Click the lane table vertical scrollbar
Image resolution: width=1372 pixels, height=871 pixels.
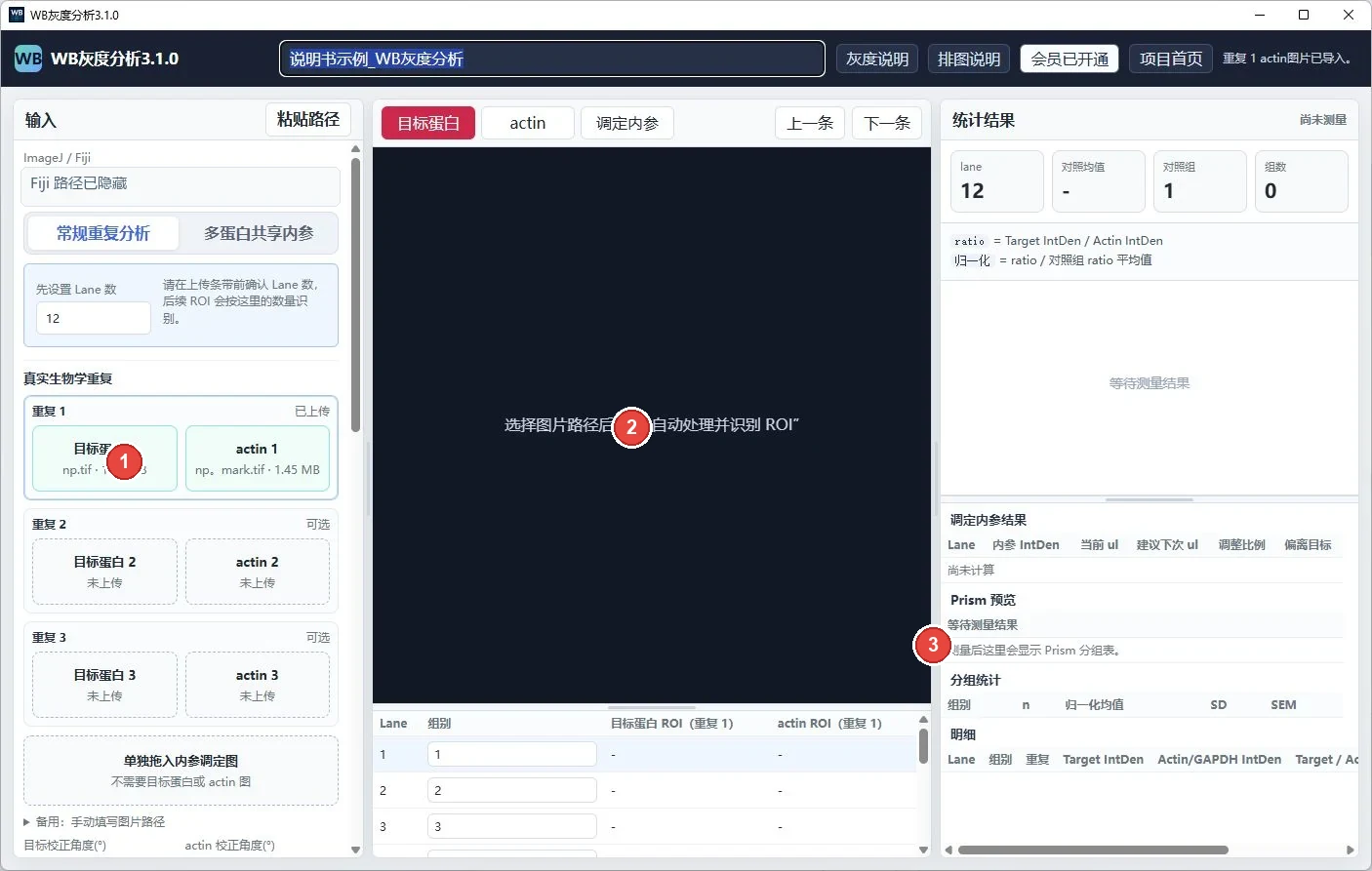click(923, 746)
